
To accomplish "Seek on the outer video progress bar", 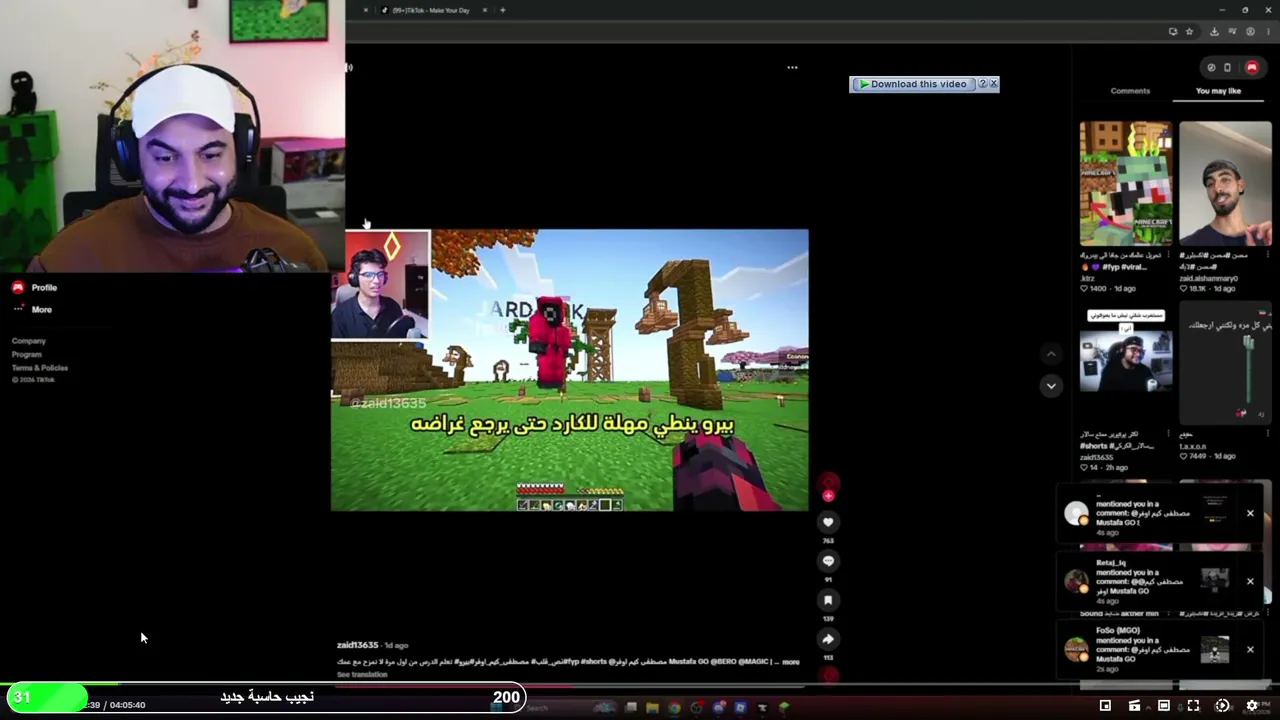I will [x=640, y=686].
